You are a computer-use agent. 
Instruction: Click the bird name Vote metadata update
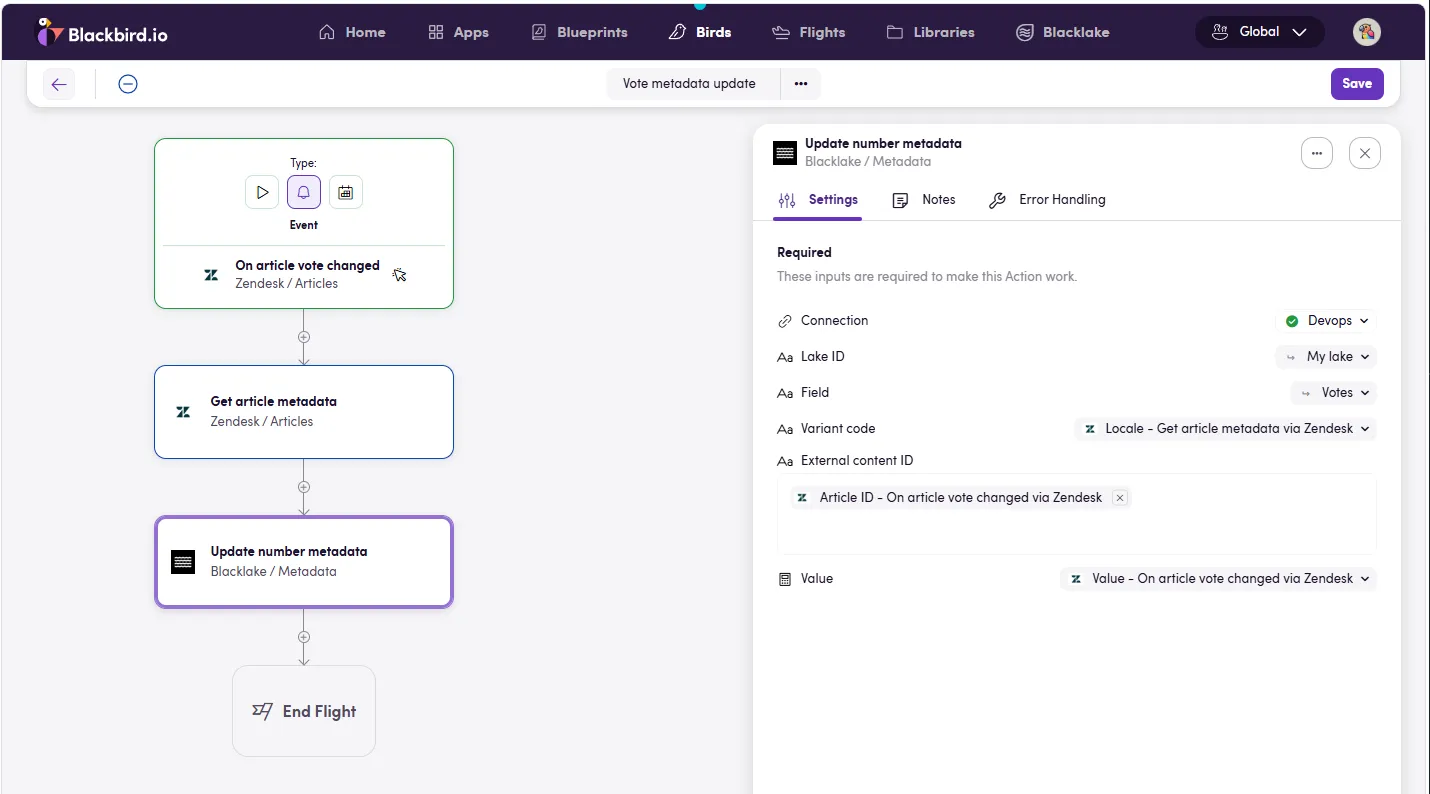click(x=689, y=84)
